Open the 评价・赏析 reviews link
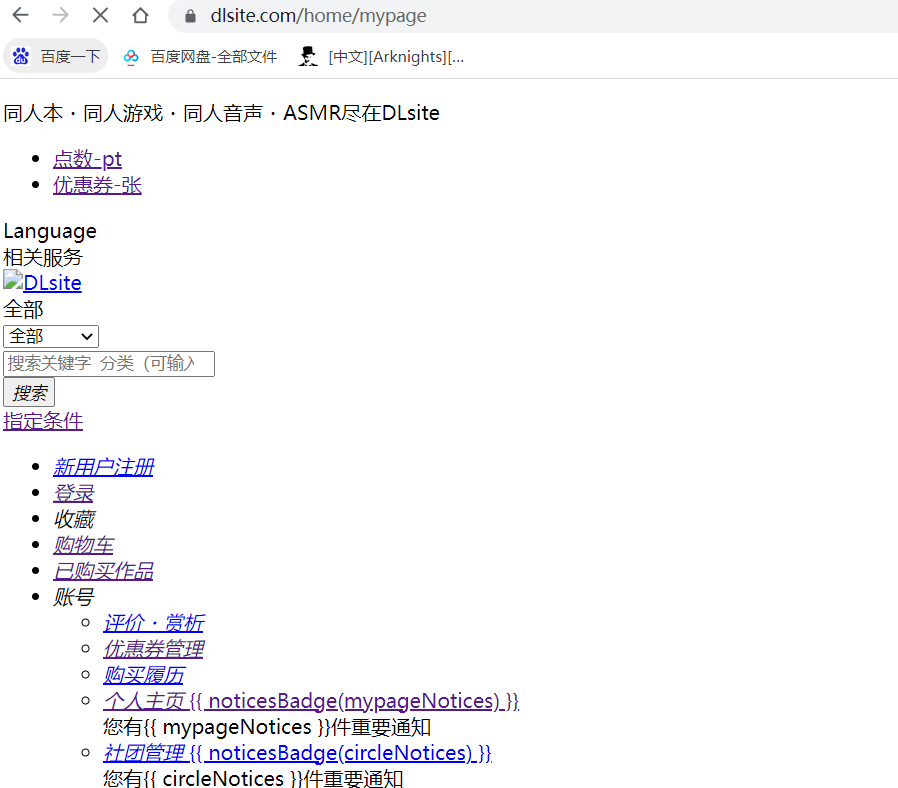This screenshot has height=788, width=898. pyautogui.click(x=154, y=623)
